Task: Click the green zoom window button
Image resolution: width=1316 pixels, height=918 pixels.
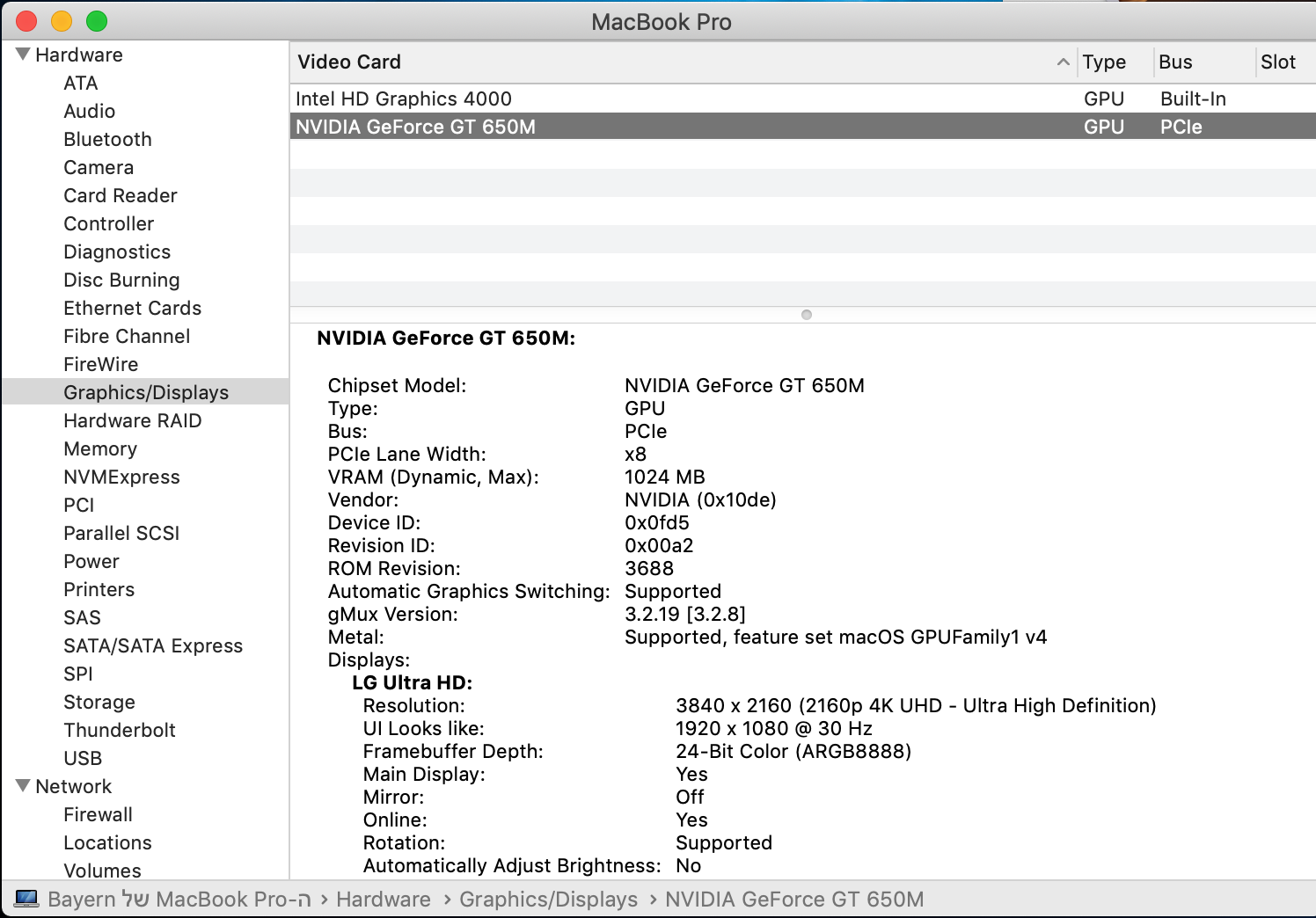Action: [x=97, y=21]
